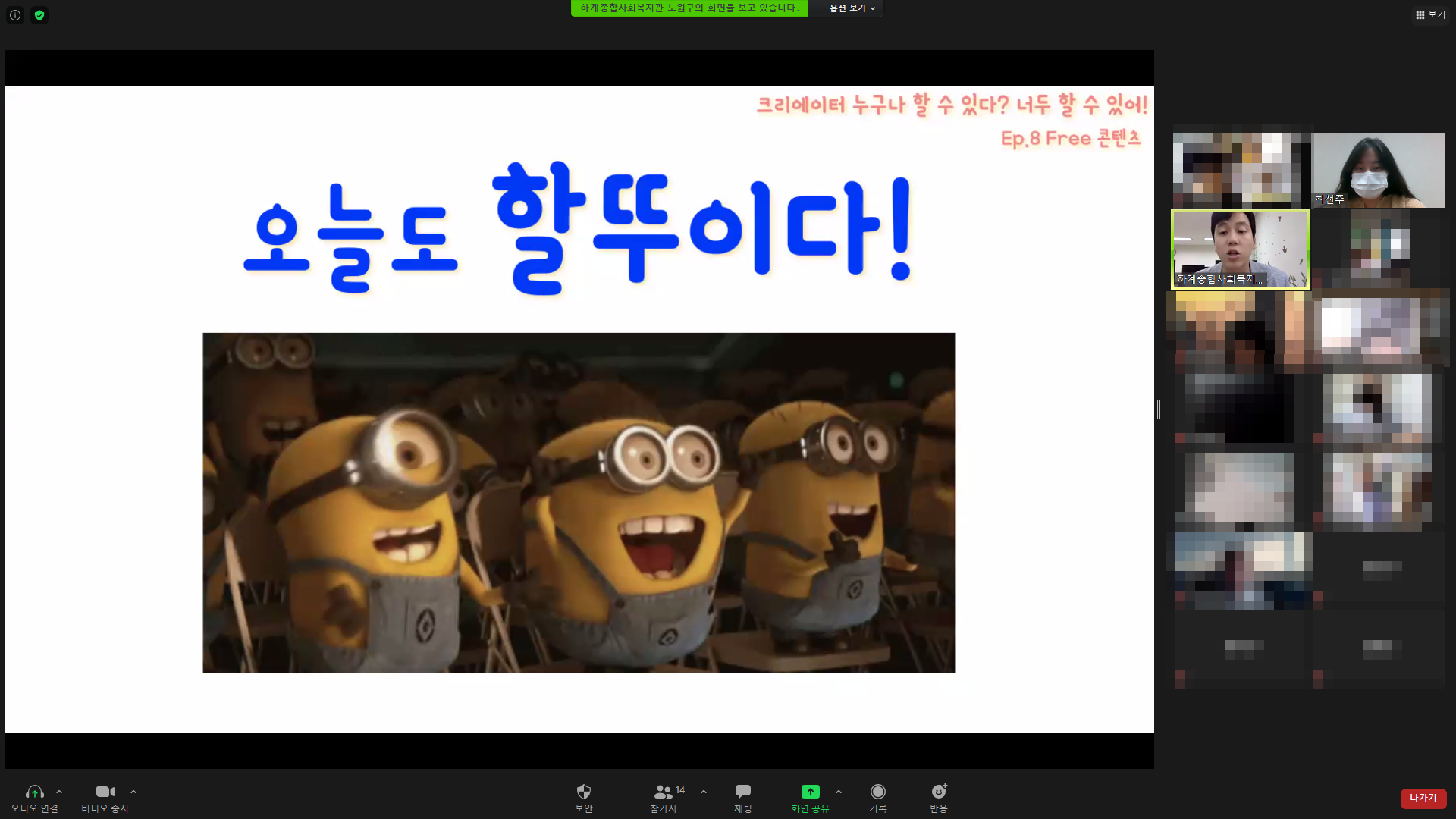Viewport: 1456px width, 819px height.
Task: Click the 오디오 연결 headphone icon
Action: 34,799
